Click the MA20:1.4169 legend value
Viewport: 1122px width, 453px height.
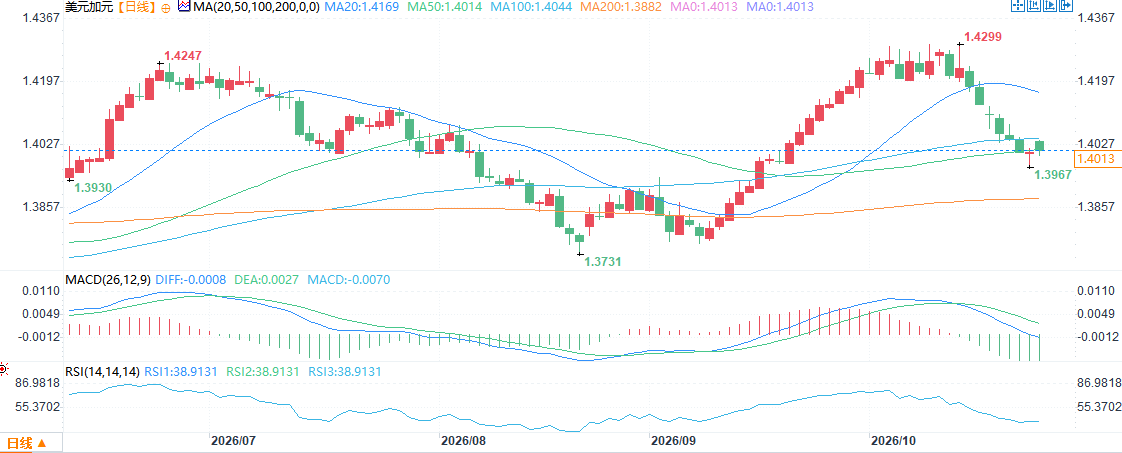click(361, 7)
